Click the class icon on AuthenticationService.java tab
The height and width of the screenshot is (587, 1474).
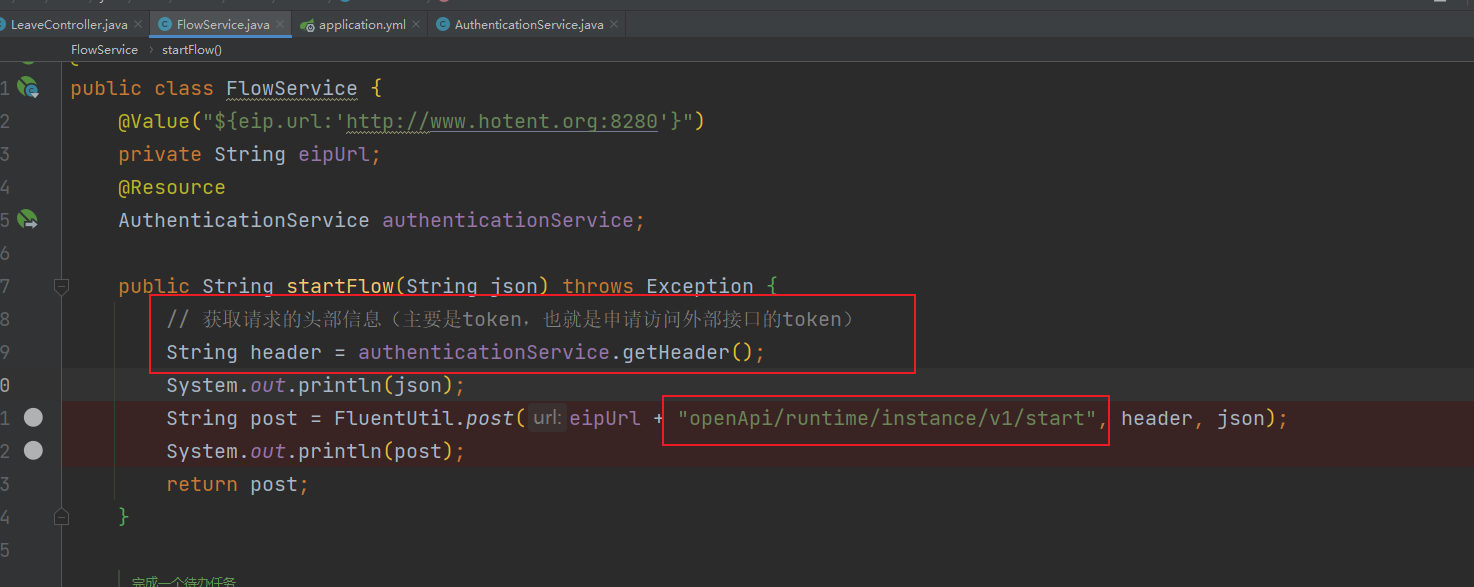443,24
